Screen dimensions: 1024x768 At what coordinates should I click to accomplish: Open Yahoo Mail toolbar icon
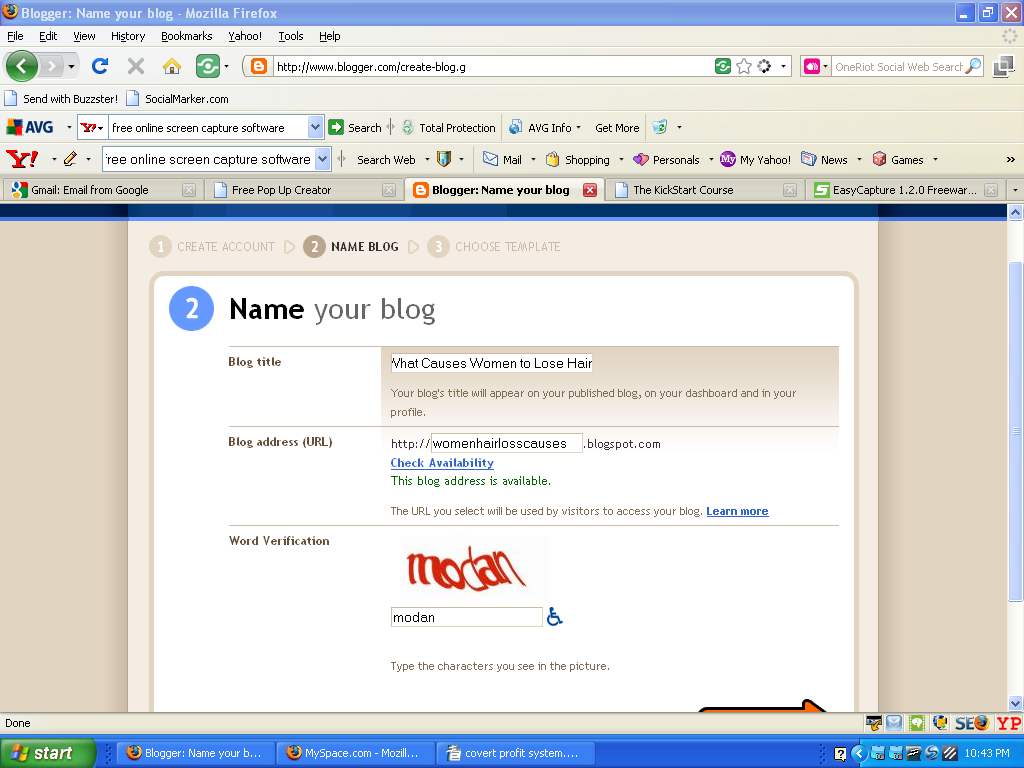503,159
